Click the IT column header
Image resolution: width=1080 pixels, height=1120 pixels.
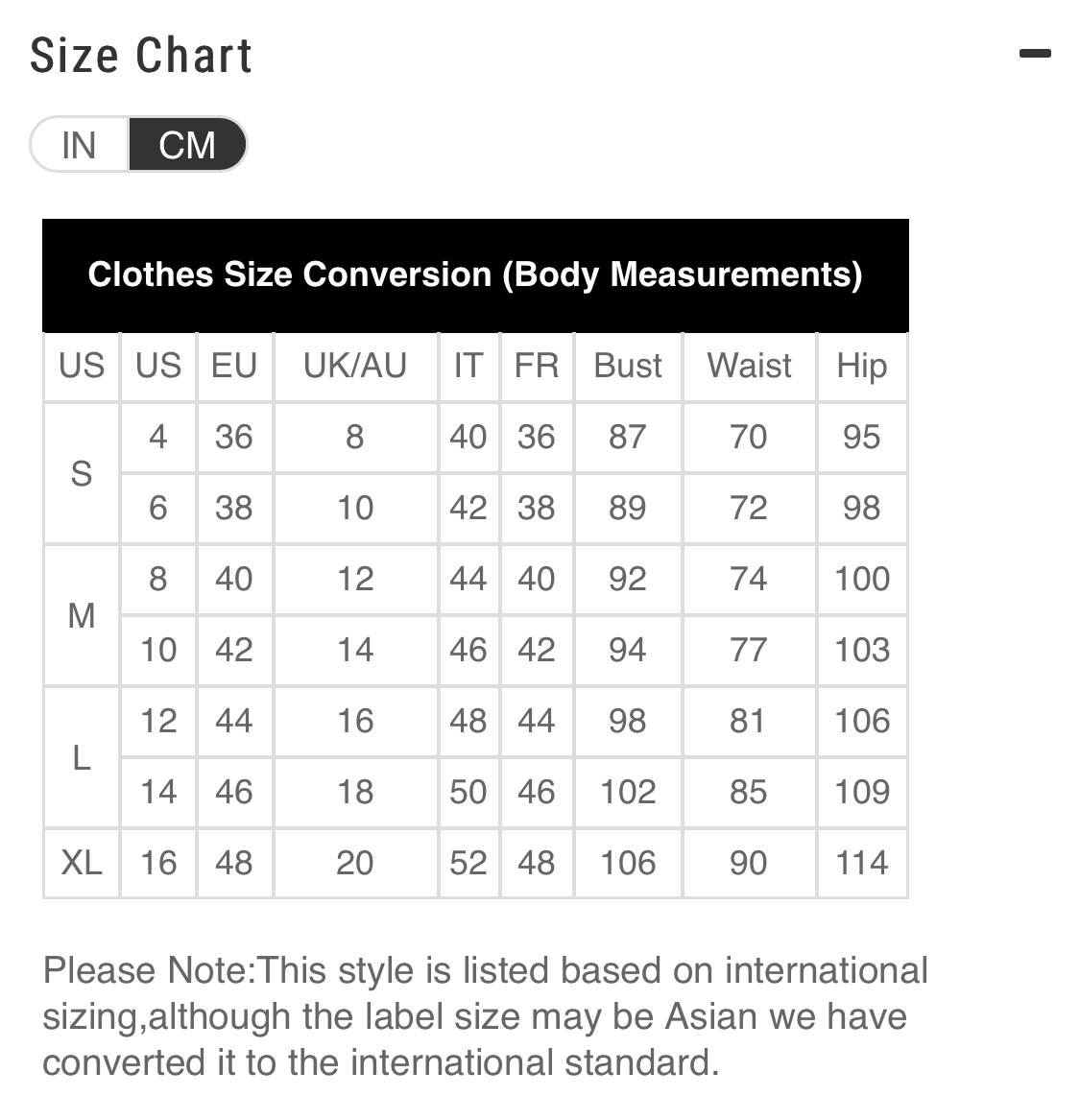tap(468, 366)
